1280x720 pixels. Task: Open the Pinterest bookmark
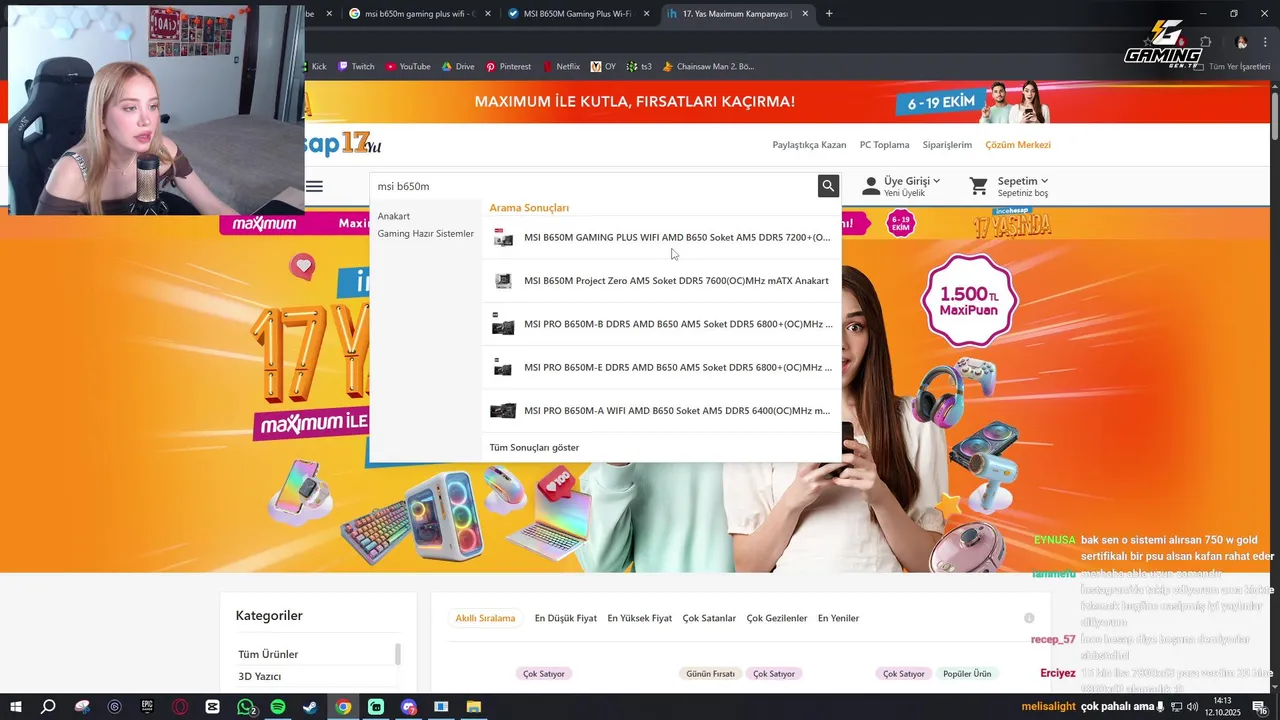point(508,67)
